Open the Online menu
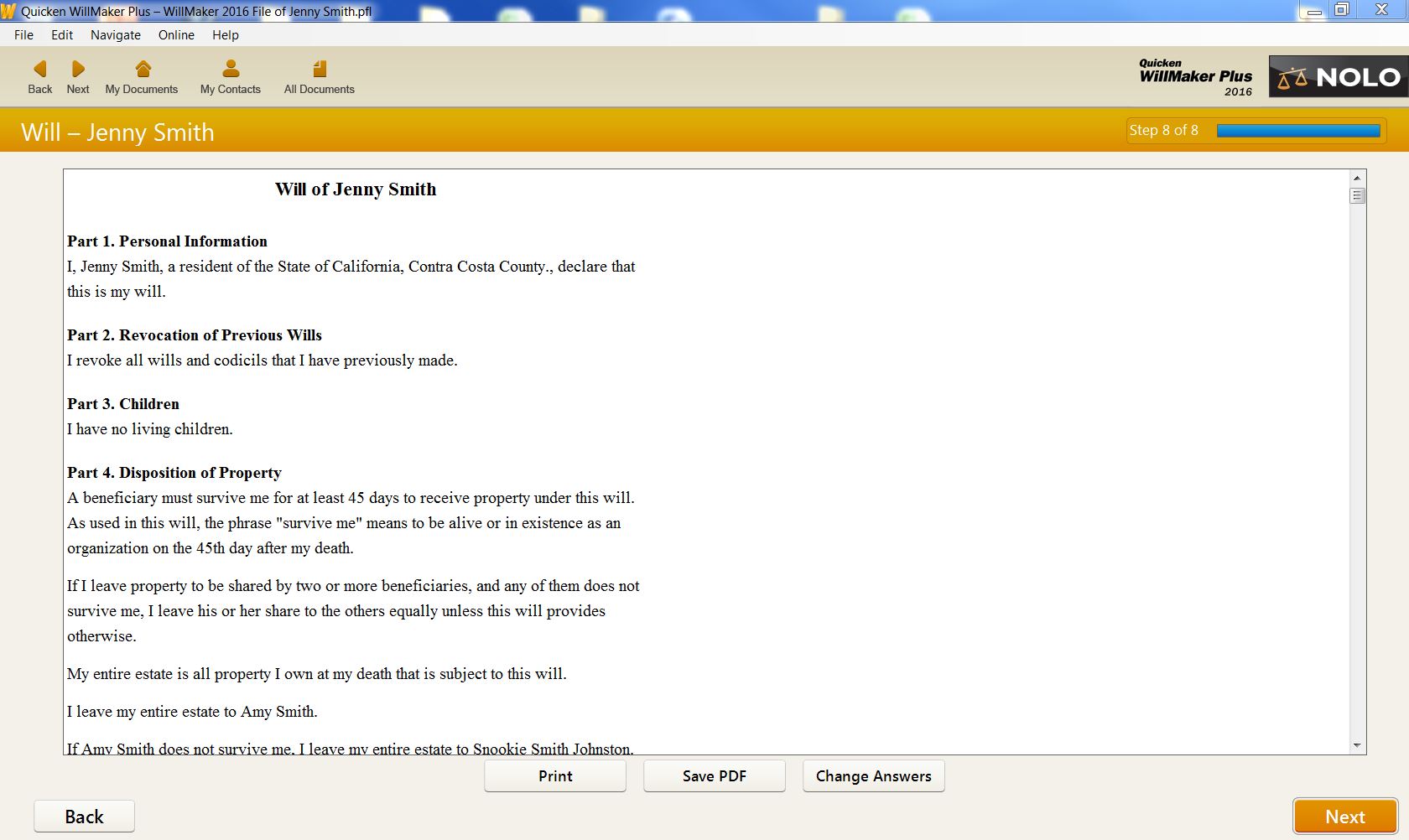Image resolution: width=1409 pixels, height=840 pixels. pyautogui.click(x=175, y=34)
